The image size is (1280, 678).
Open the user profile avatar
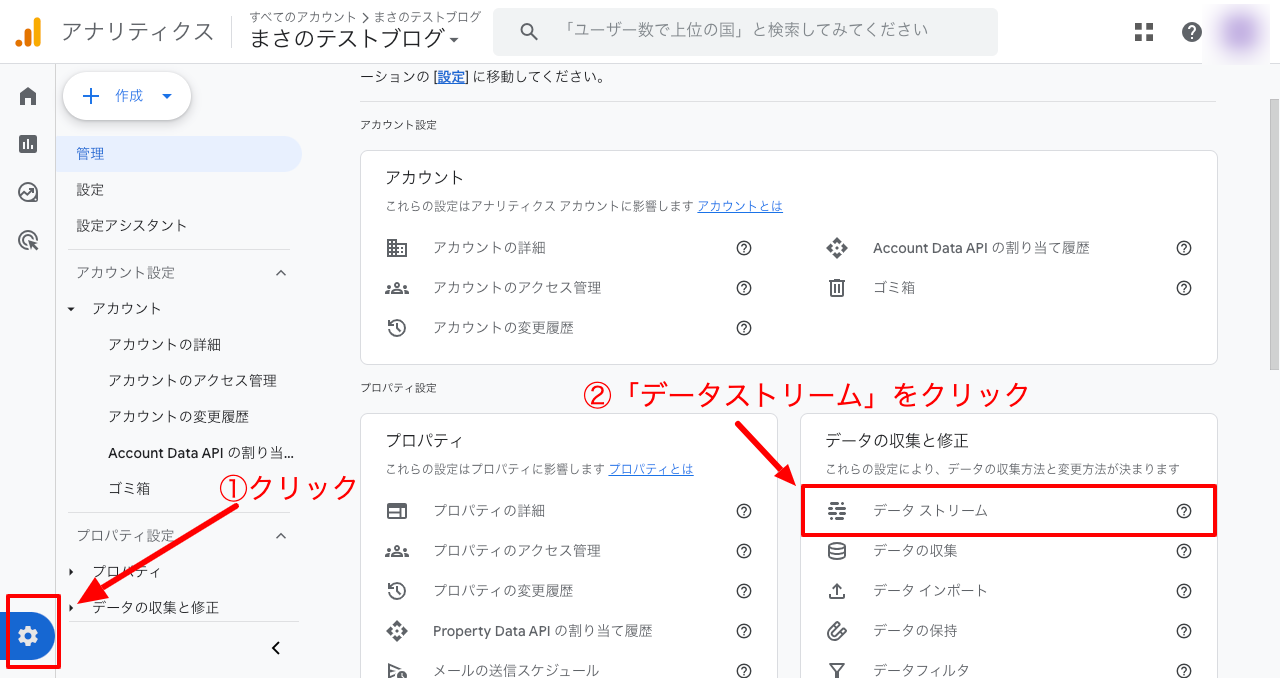pos(1240,32)
